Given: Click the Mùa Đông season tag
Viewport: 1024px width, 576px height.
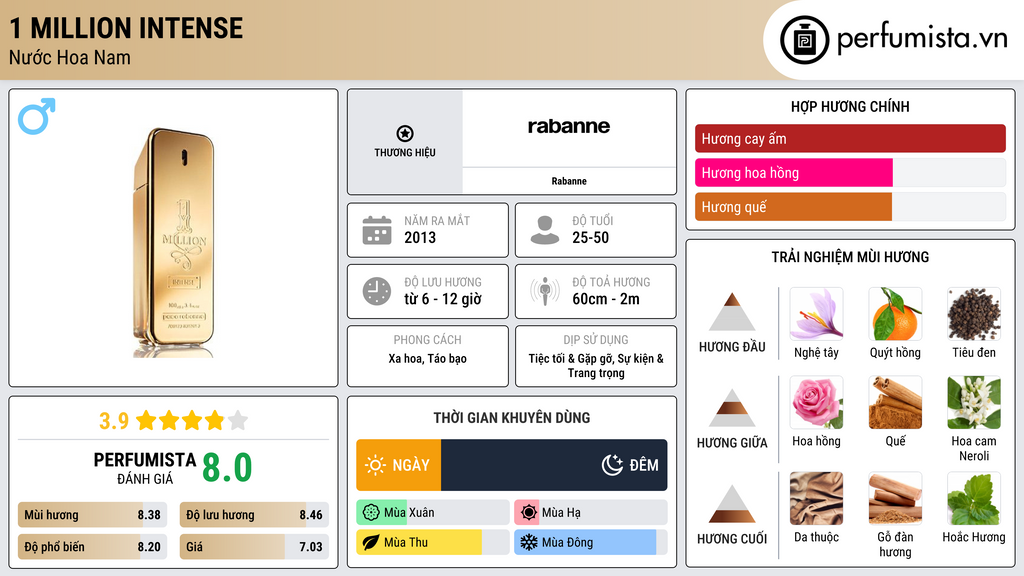Looking at the screenshot, I should [590, 543].
